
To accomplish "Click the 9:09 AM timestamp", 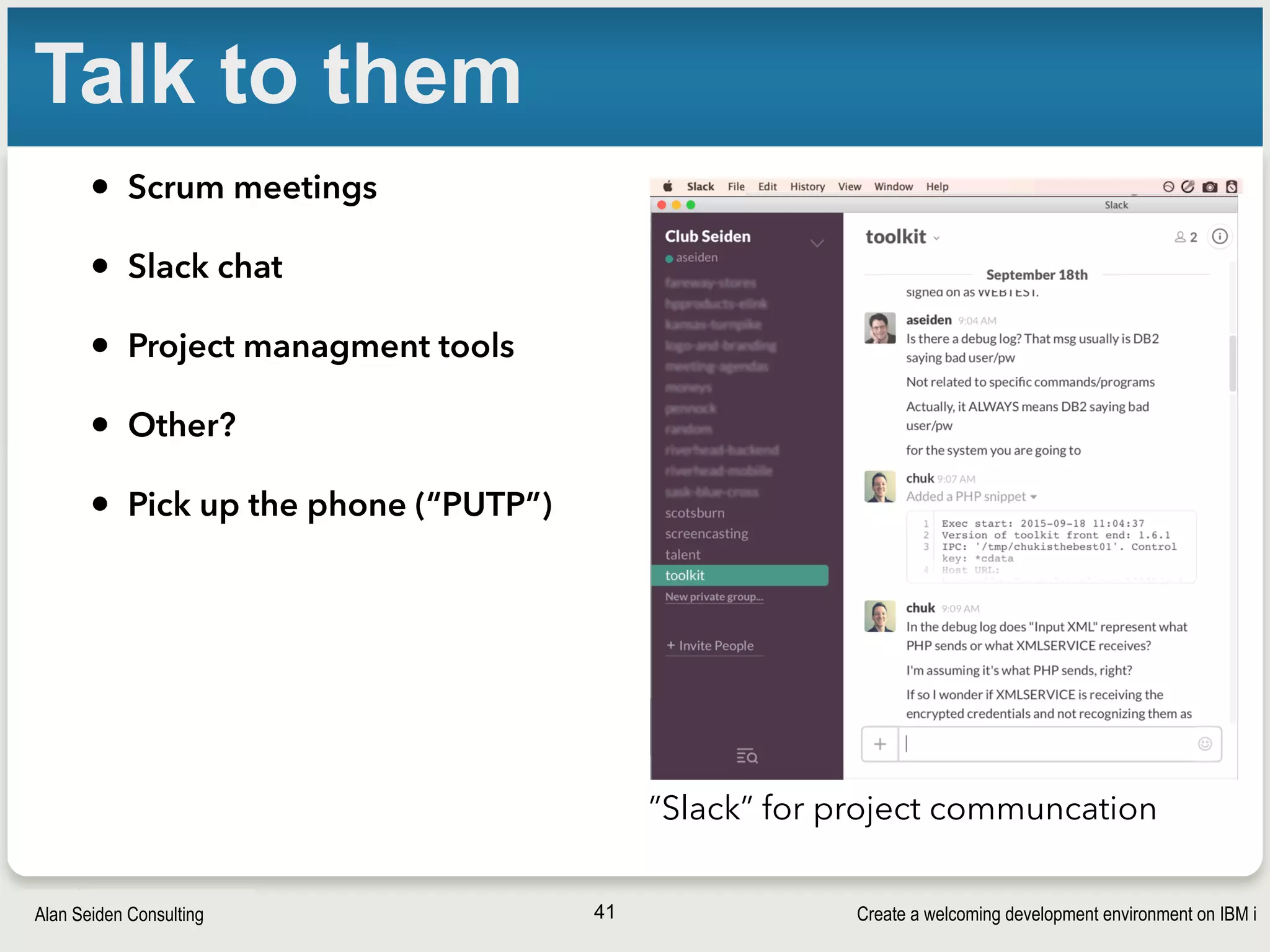I will (961, 609).
